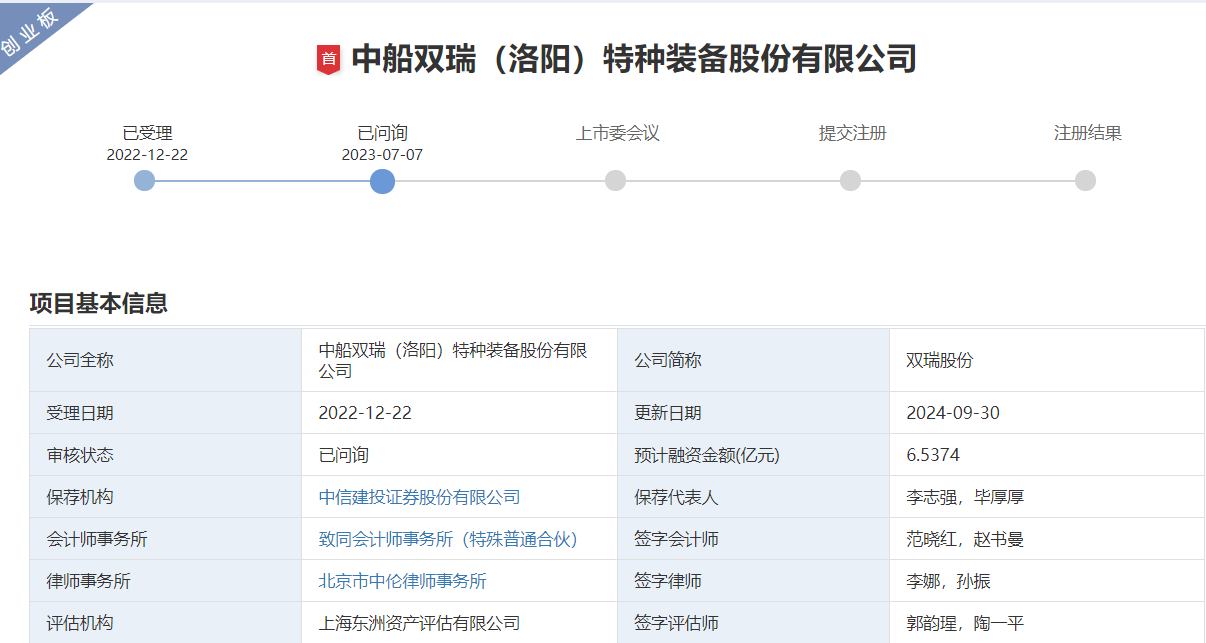This screenshot has height=643, width=1206.
Task: Click the 2024-09-30 update date value
Action: [x=953, y=413]
